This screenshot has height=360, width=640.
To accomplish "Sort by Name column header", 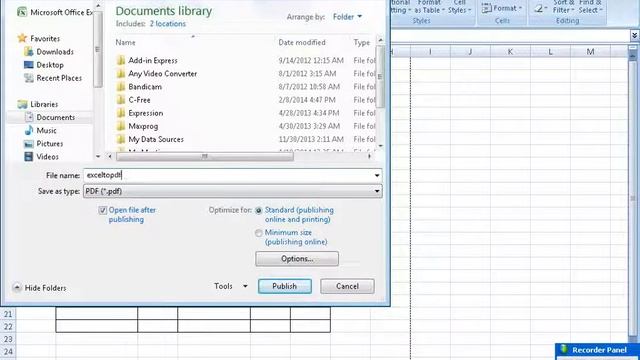I will coord(125,42).
